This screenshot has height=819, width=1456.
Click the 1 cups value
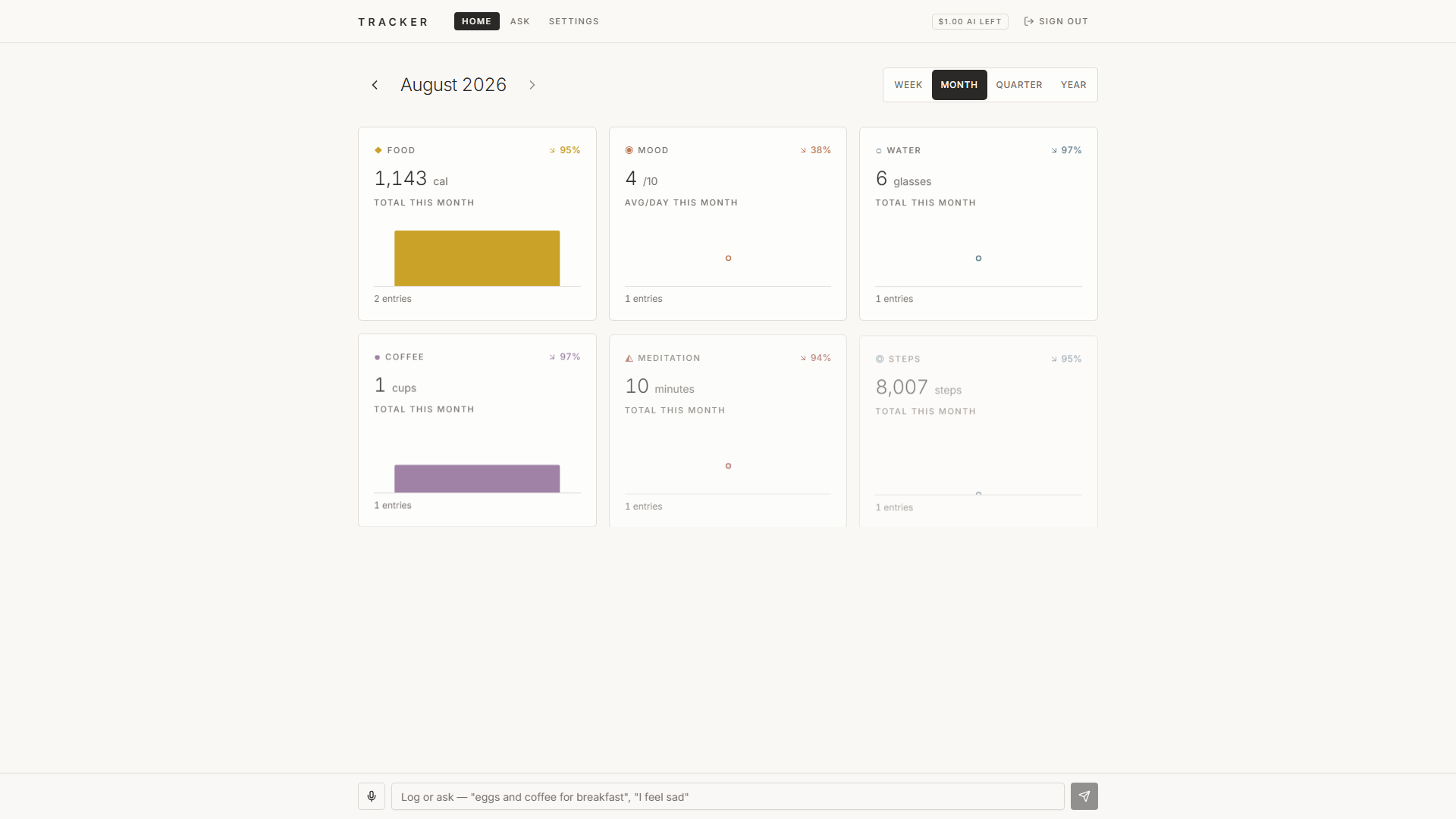(395, 386)
